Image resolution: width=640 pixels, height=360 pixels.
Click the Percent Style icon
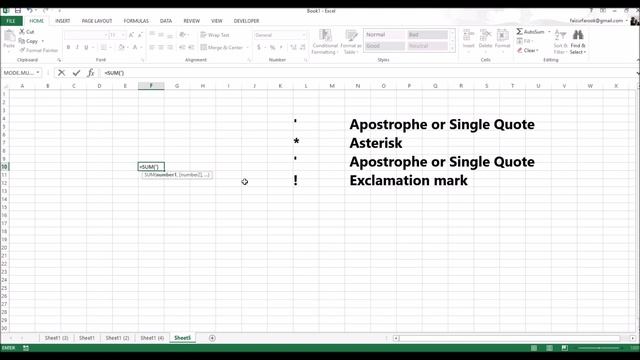pos(272,47)
